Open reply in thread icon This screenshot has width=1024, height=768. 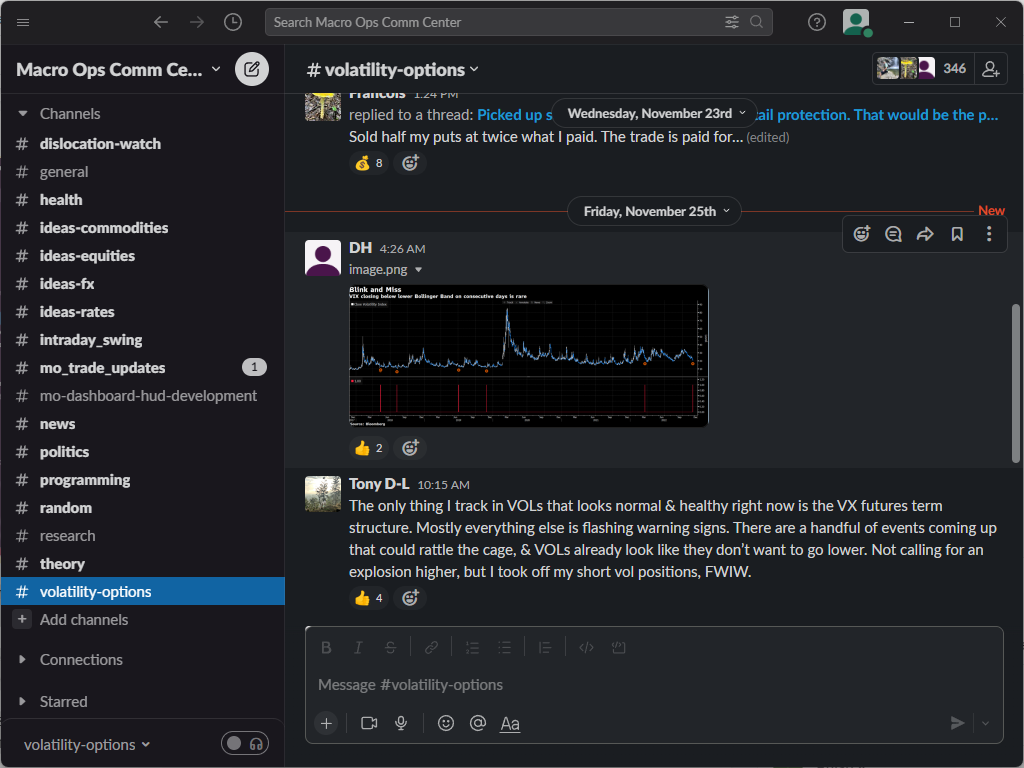coord(893,234)
